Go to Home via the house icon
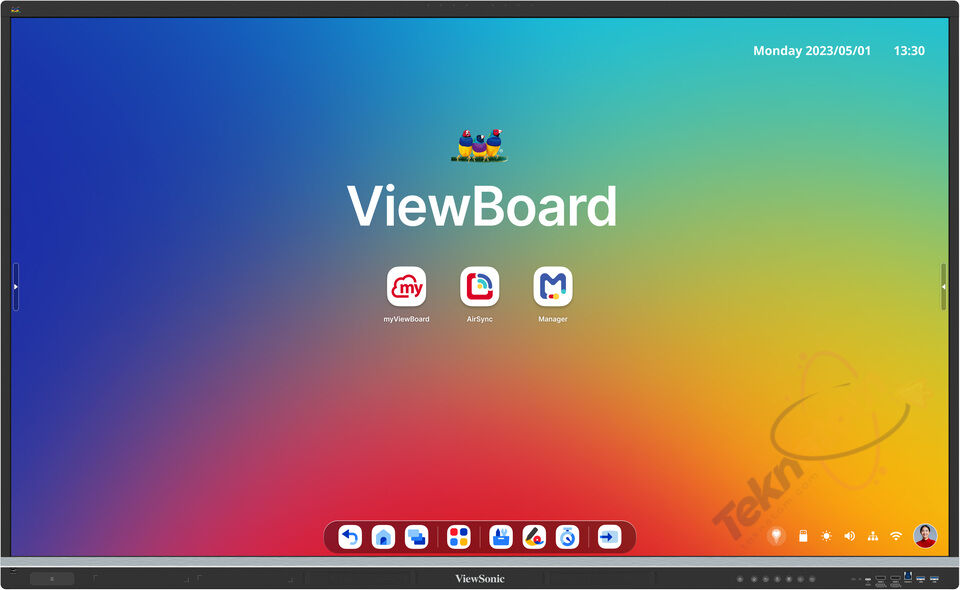 coord(383,537)
